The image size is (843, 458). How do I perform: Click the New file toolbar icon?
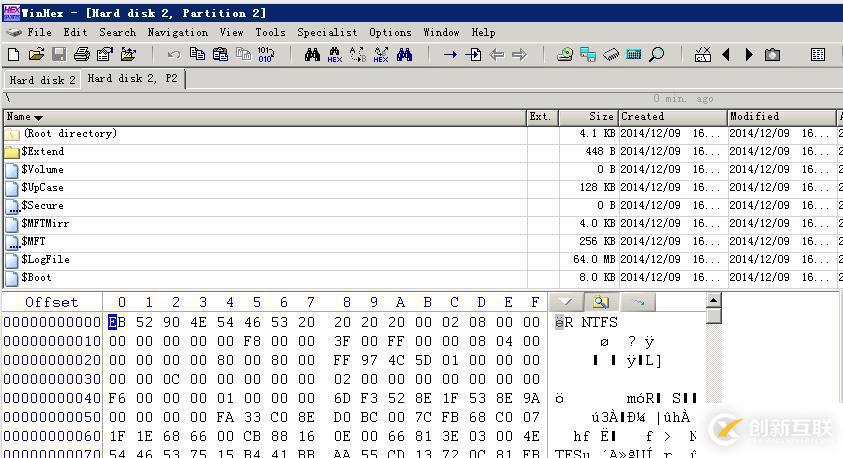[x=13, y=54]
